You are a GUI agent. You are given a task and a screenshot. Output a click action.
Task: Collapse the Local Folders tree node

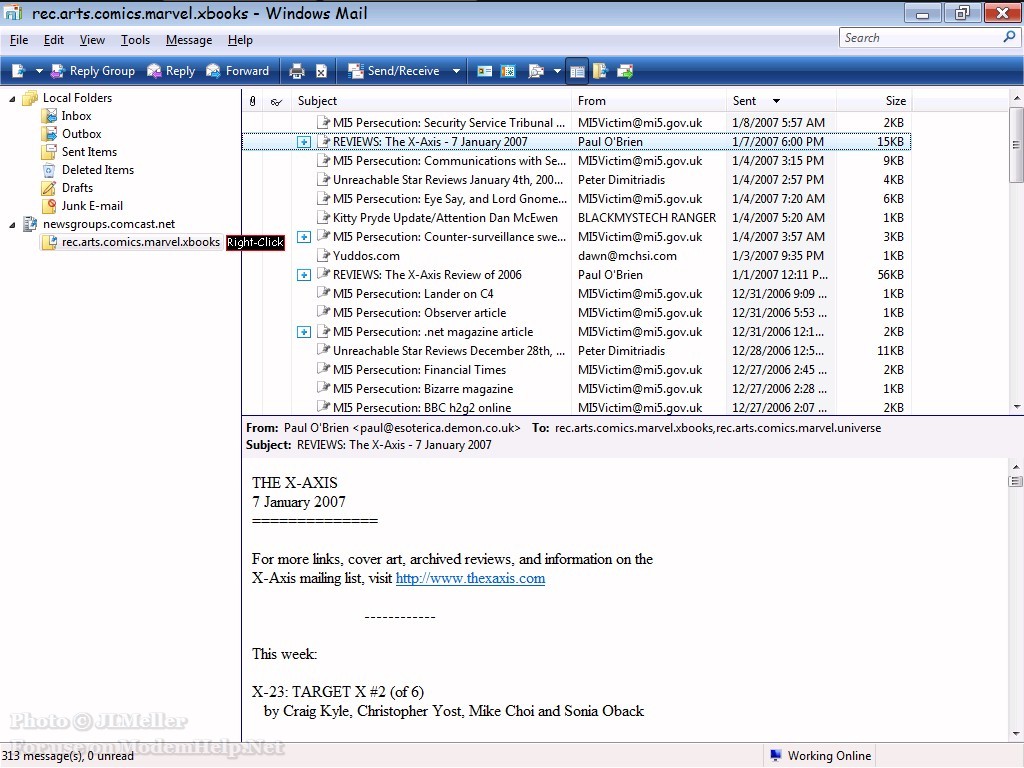[12, 99]
